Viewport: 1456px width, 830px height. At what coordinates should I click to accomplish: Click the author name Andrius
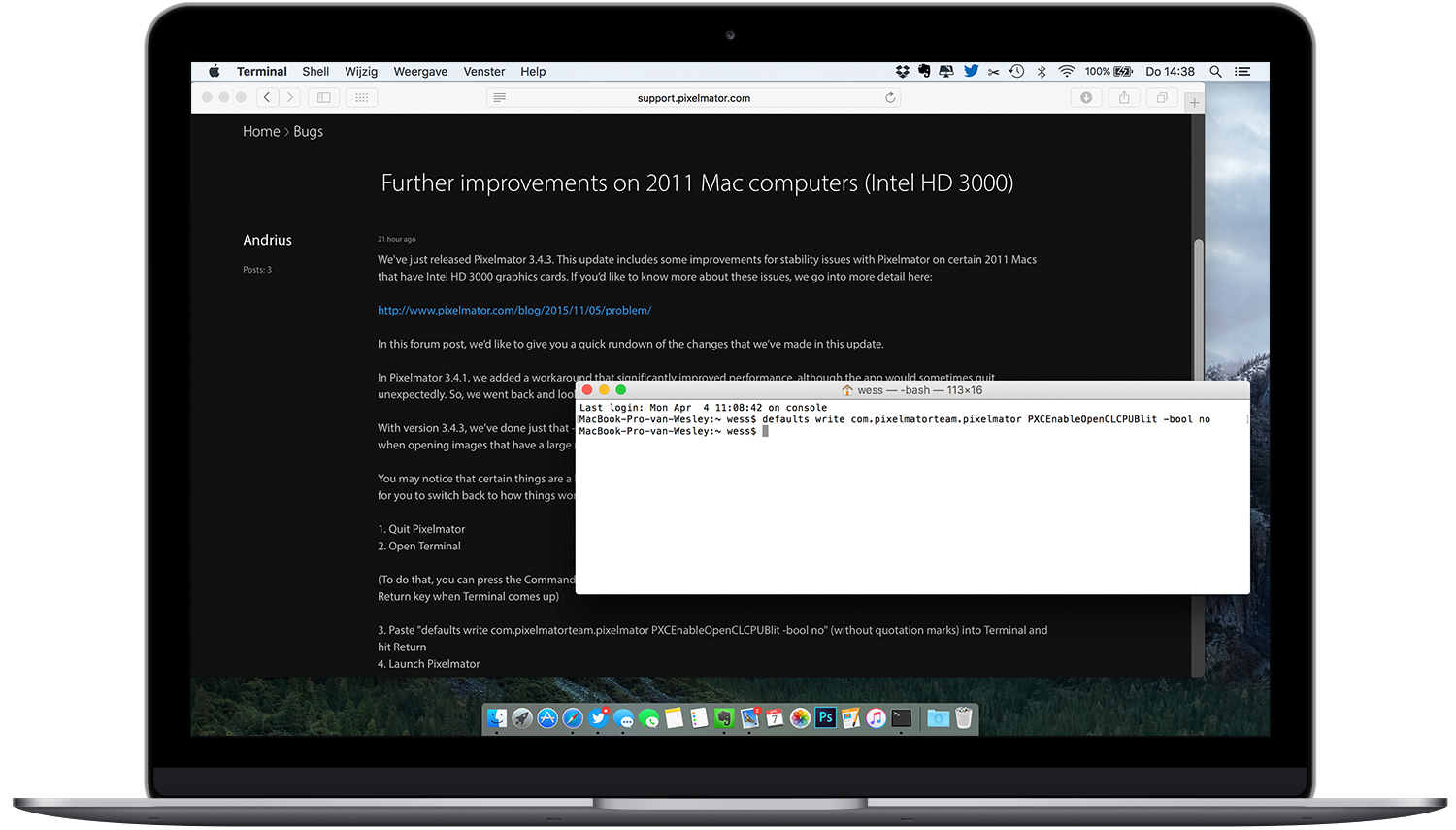click(x=267, y=240)
